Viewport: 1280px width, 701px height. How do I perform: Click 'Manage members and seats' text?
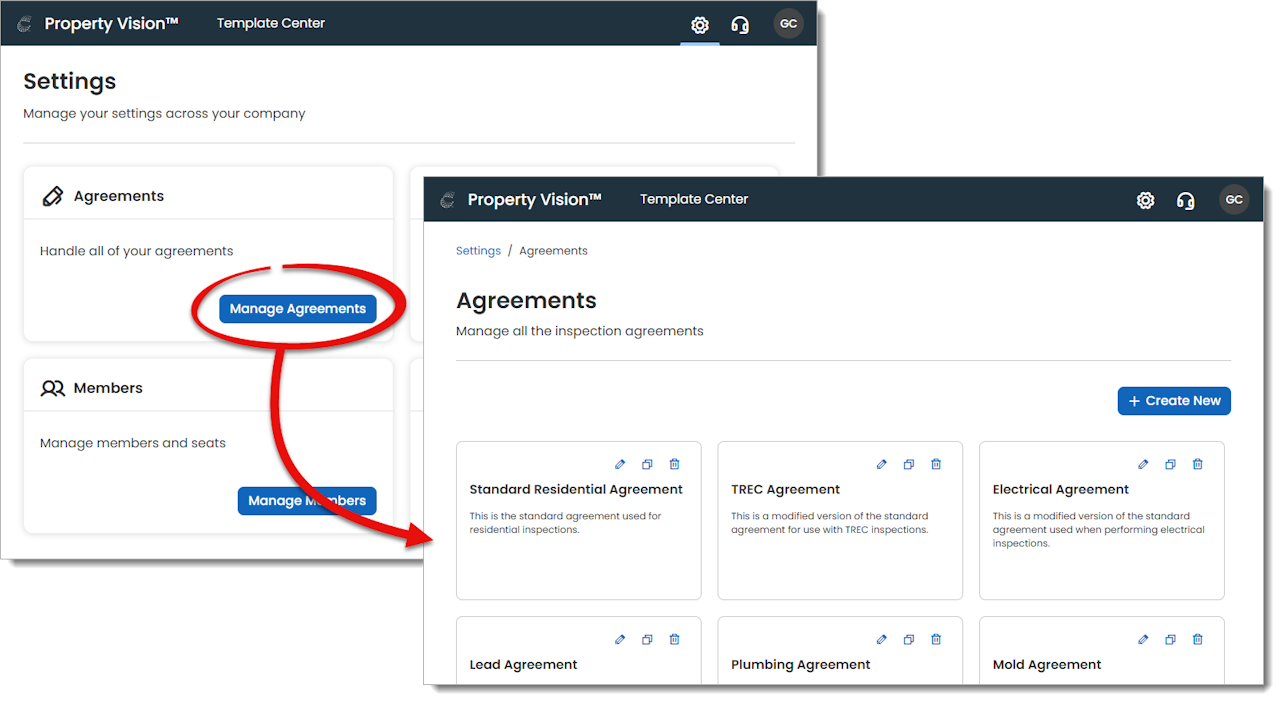point(133,443)
